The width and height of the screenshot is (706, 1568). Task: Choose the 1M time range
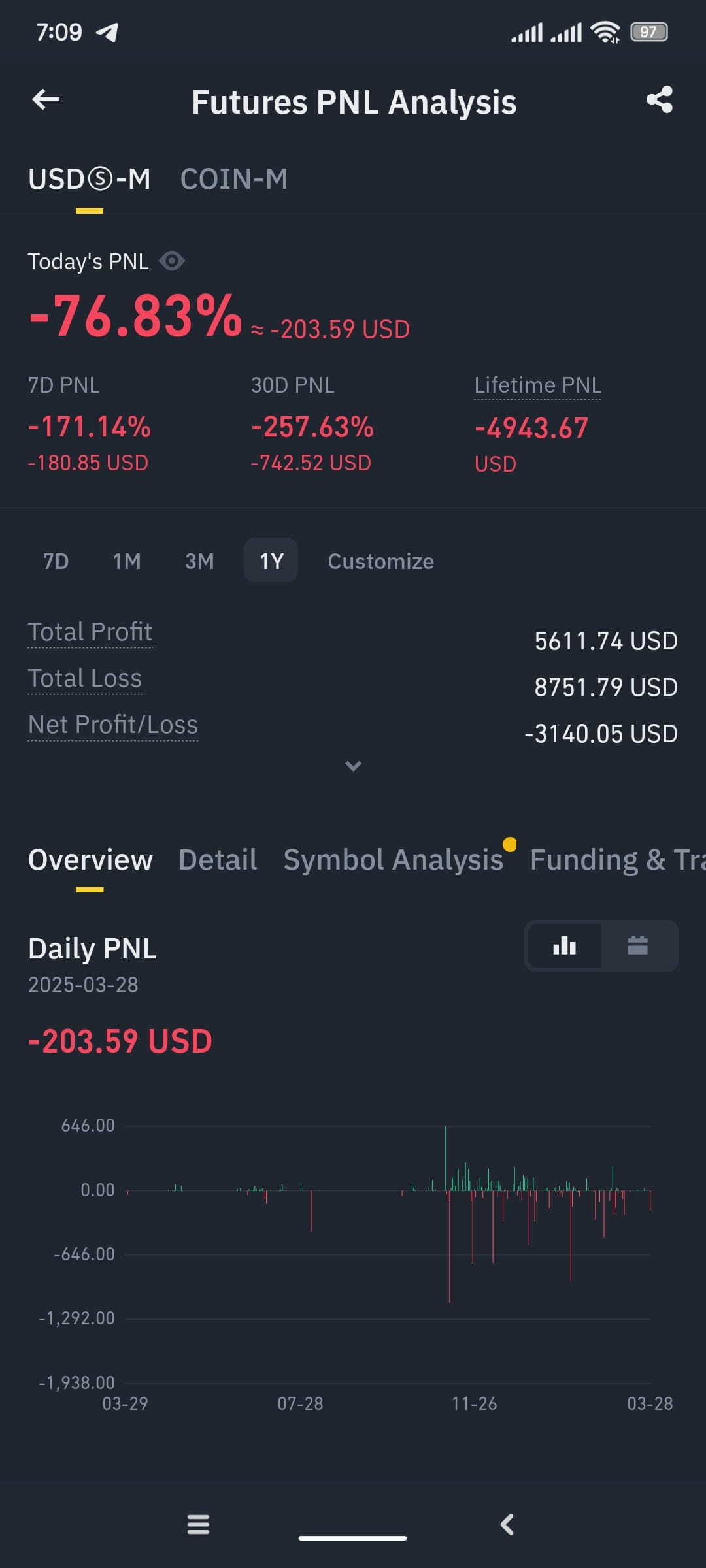coord(127,561)
